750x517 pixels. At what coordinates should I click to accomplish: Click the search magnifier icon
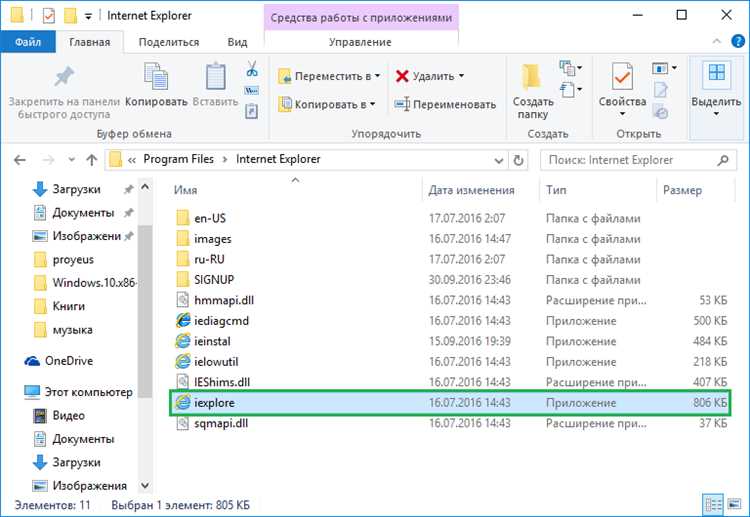(723, 160)
